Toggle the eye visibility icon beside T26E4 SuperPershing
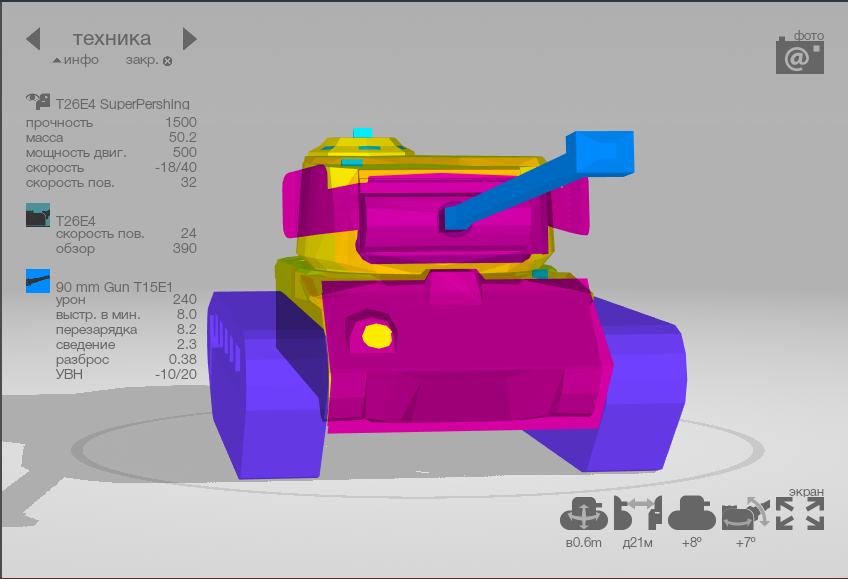Viewport: 848px width, 579px height. (x=38, y=100)
